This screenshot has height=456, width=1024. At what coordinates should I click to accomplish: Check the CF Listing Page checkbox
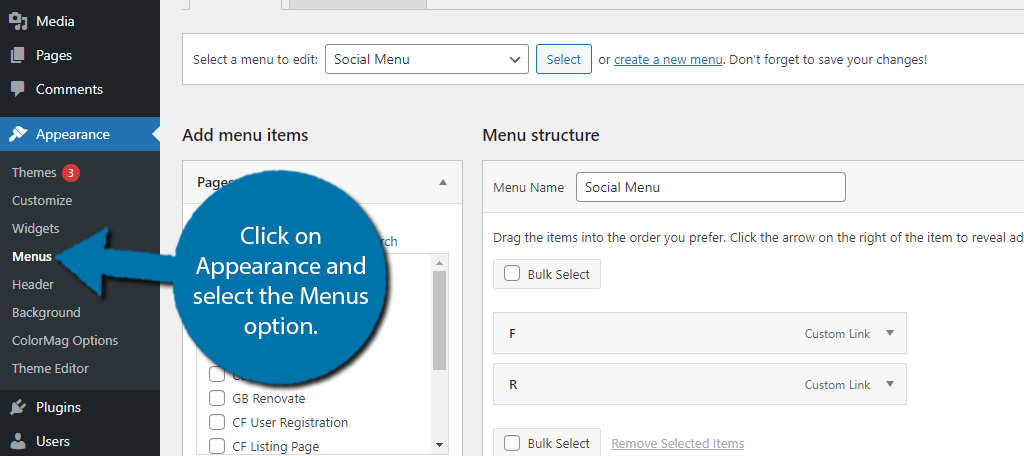(216, 446)
